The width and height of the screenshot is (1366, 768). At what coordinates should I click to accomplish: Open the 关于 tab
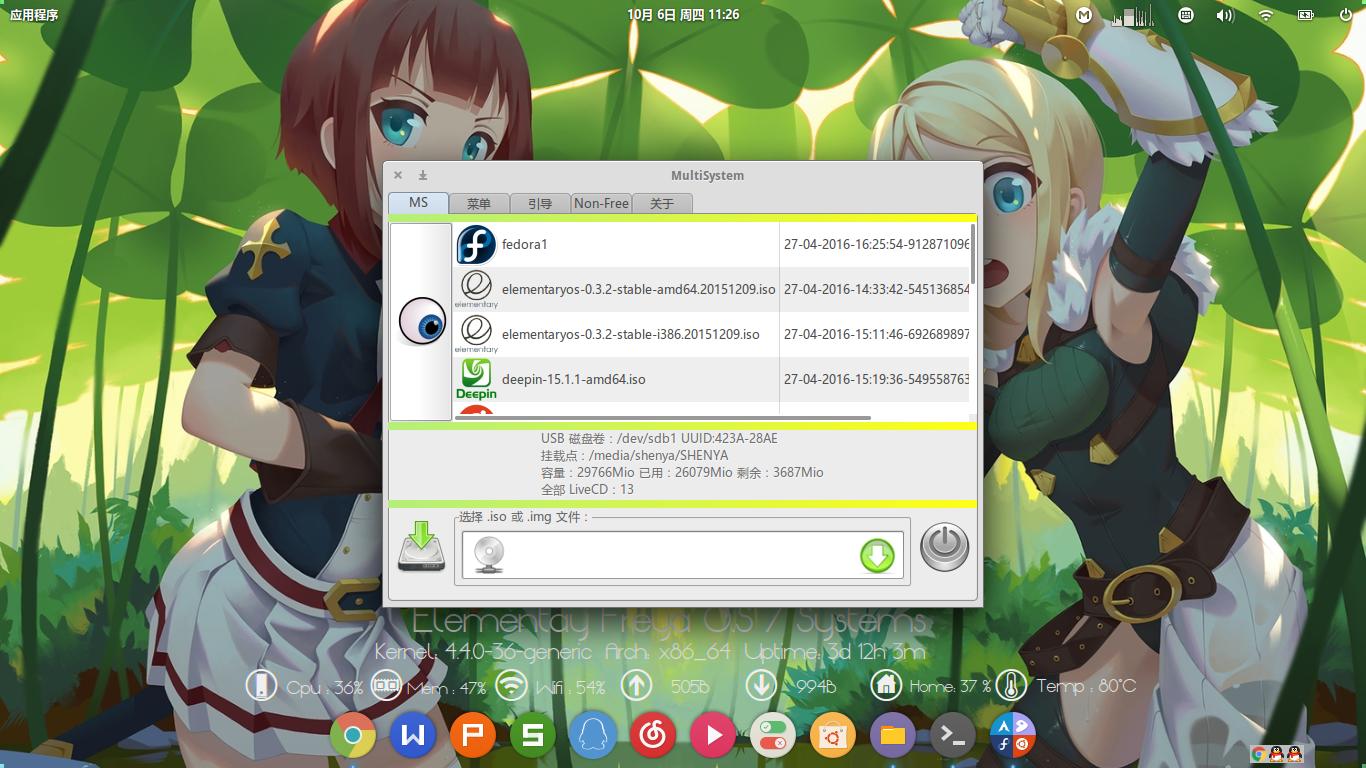pyautogui.click(x=662, y=202)
